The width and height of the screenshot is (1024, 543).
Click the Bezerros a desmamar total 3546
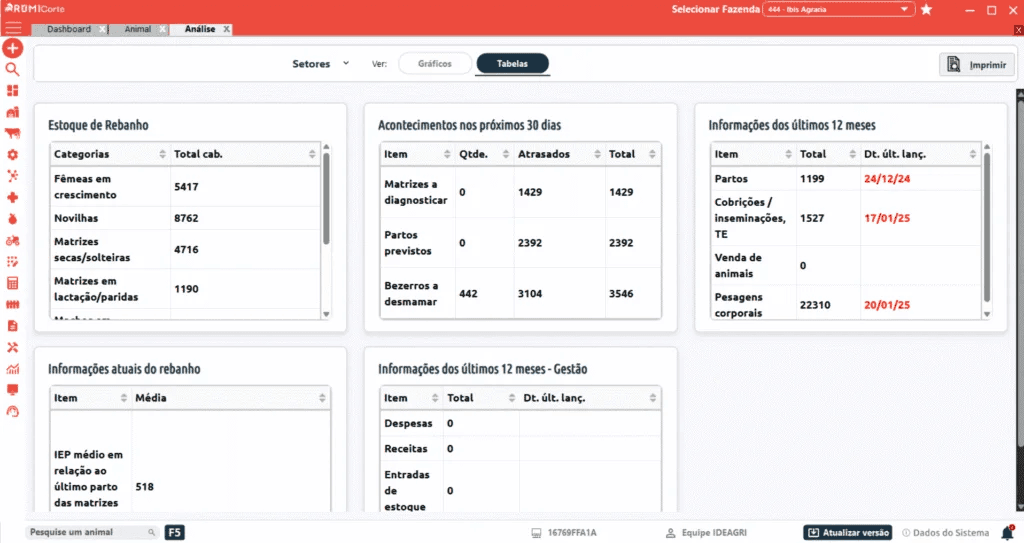(x=621, y=293)
